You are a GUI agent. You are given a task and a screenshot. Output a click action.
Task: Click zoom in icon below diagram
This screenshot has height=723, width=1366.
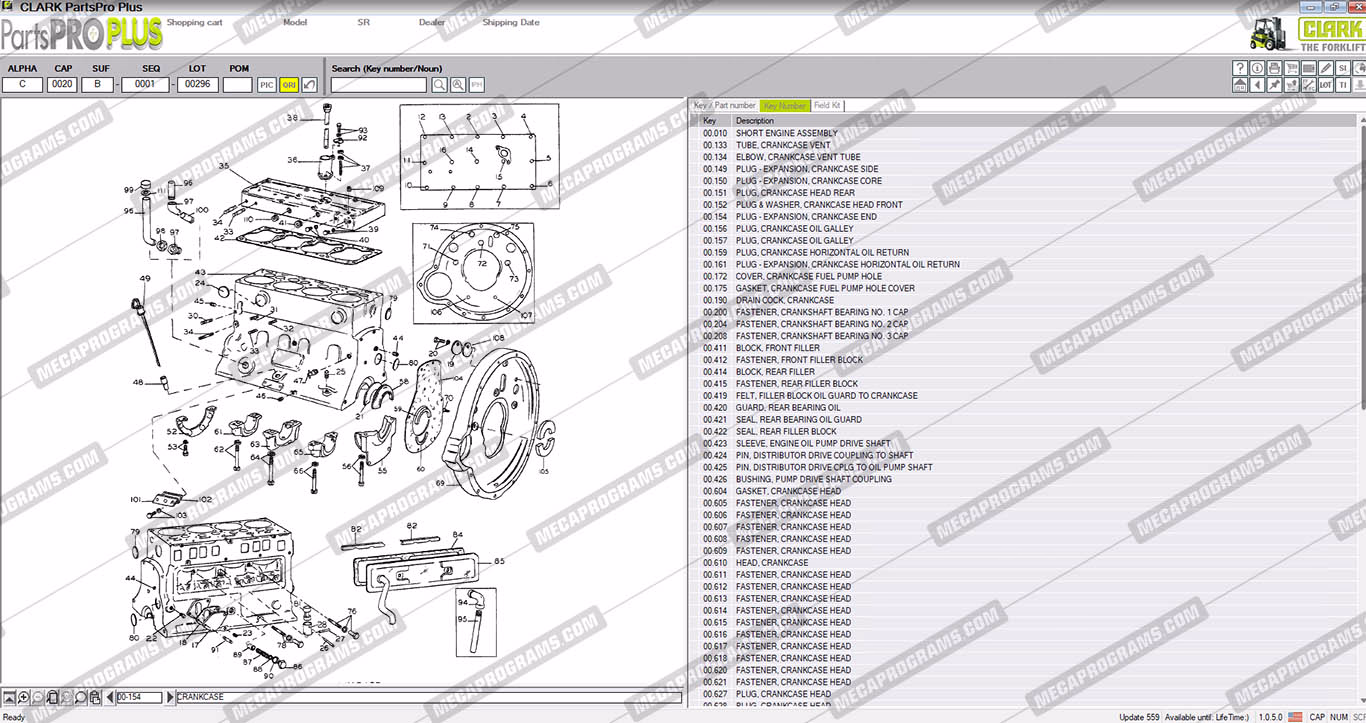click(x=23, y=697)
